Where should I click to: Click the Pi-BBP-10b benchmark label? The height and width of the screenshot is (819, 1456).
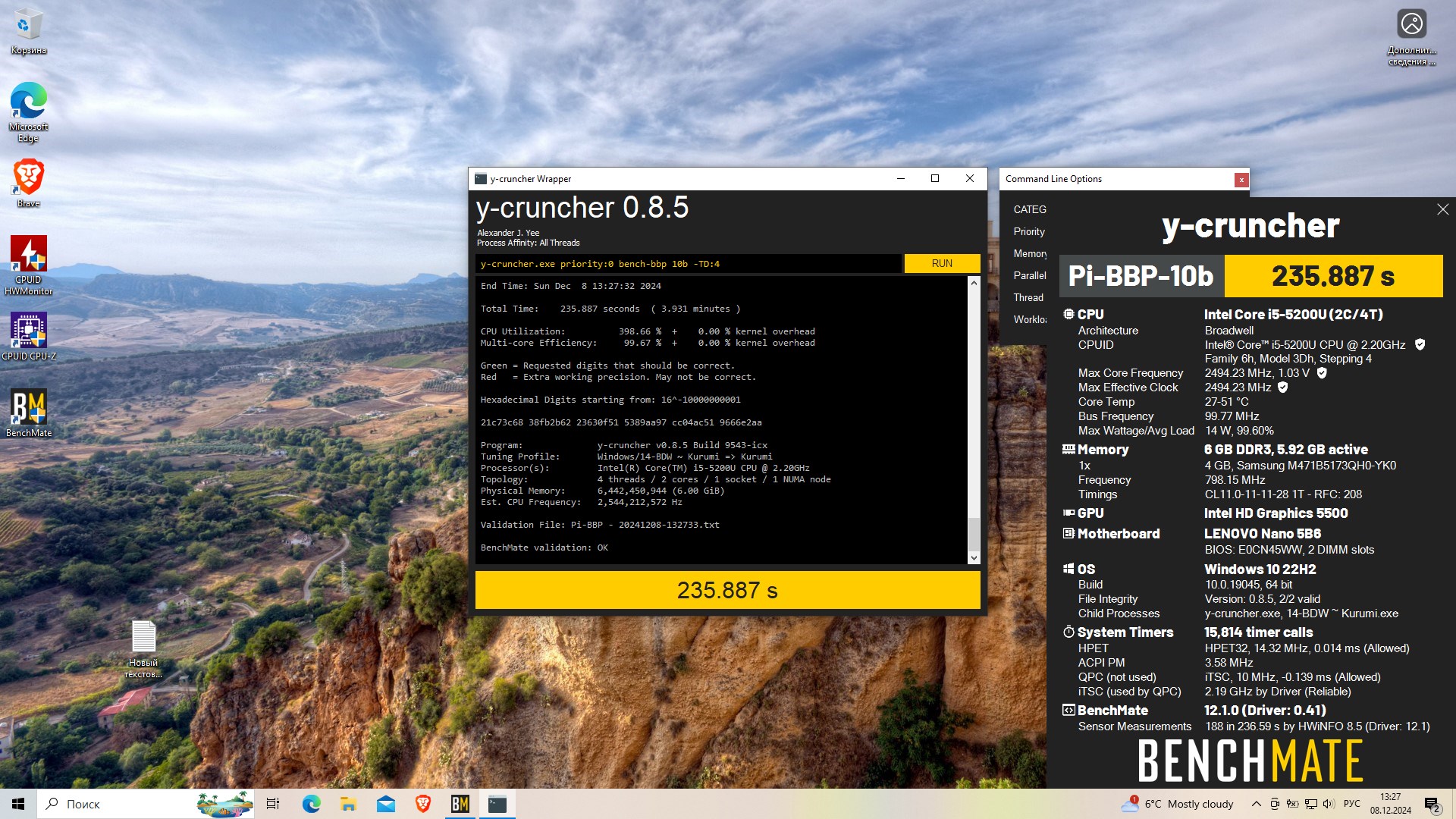(x=1141, y=276)
